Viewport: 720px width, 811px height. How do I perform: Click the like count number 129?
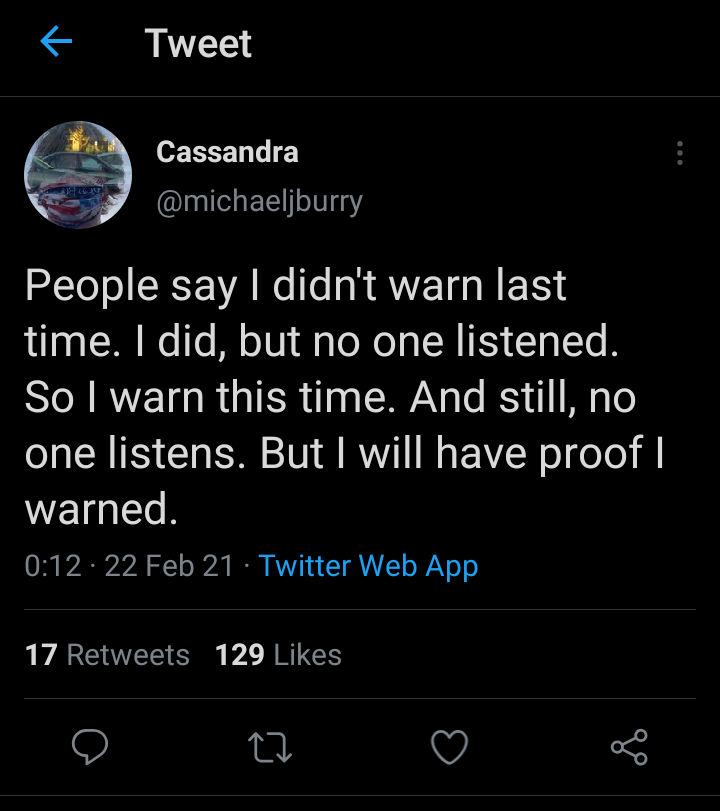[240, 655]
